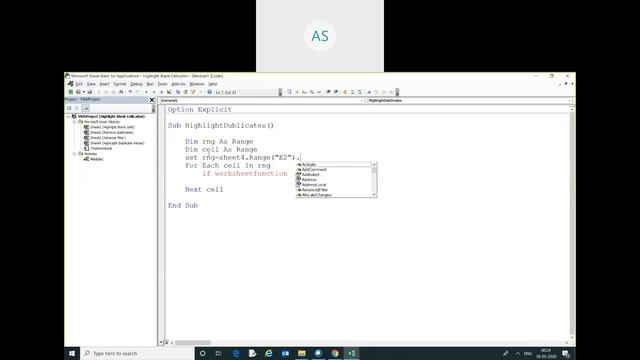Click the View Microsoft Excel toolbar icon
The width and height of the screenshot is (640, 360).
(x=70, y=92)
